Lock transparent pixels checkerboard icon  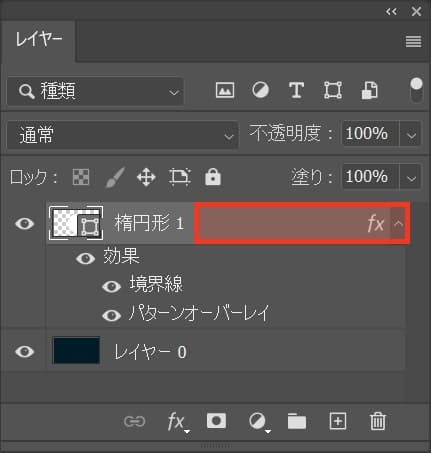click(81, 177)
